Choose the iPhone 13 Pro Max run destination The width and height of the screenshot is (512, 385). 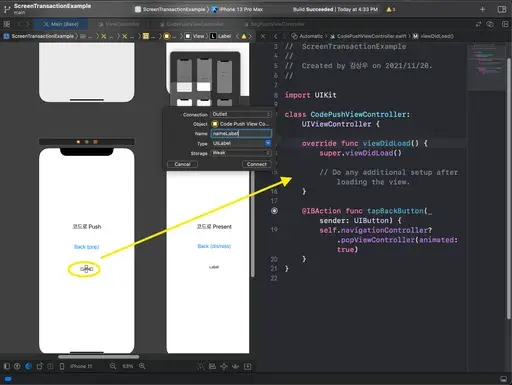point(237,9)
